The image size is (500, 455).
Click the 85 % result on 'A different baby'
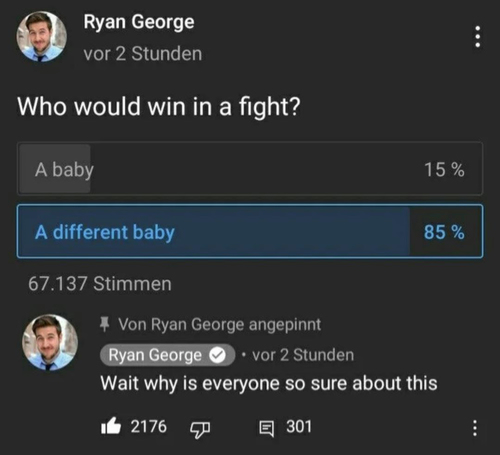(444, 232)
